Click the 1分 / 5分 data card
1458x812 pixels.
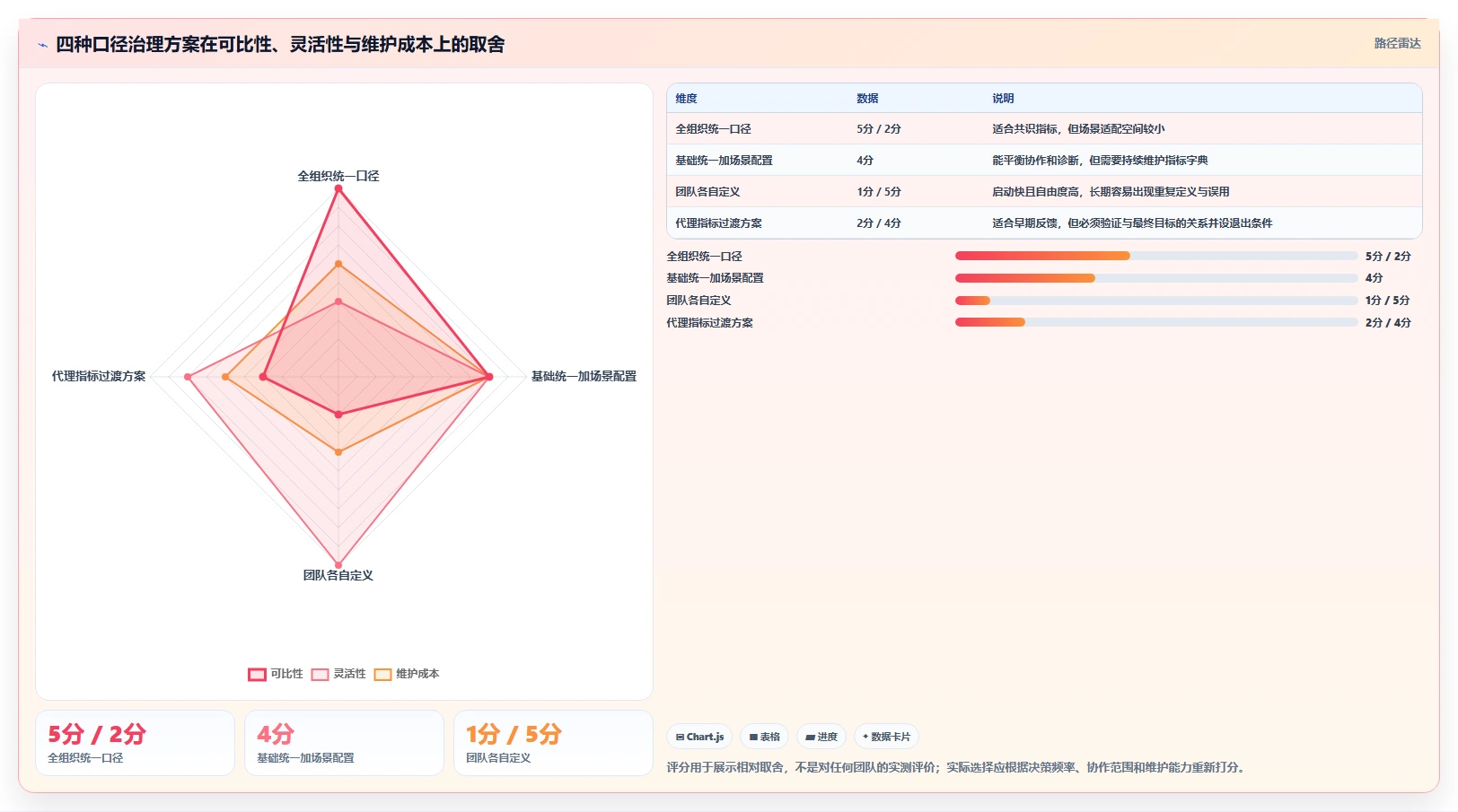pyautogui.click(x=553, y=743)
